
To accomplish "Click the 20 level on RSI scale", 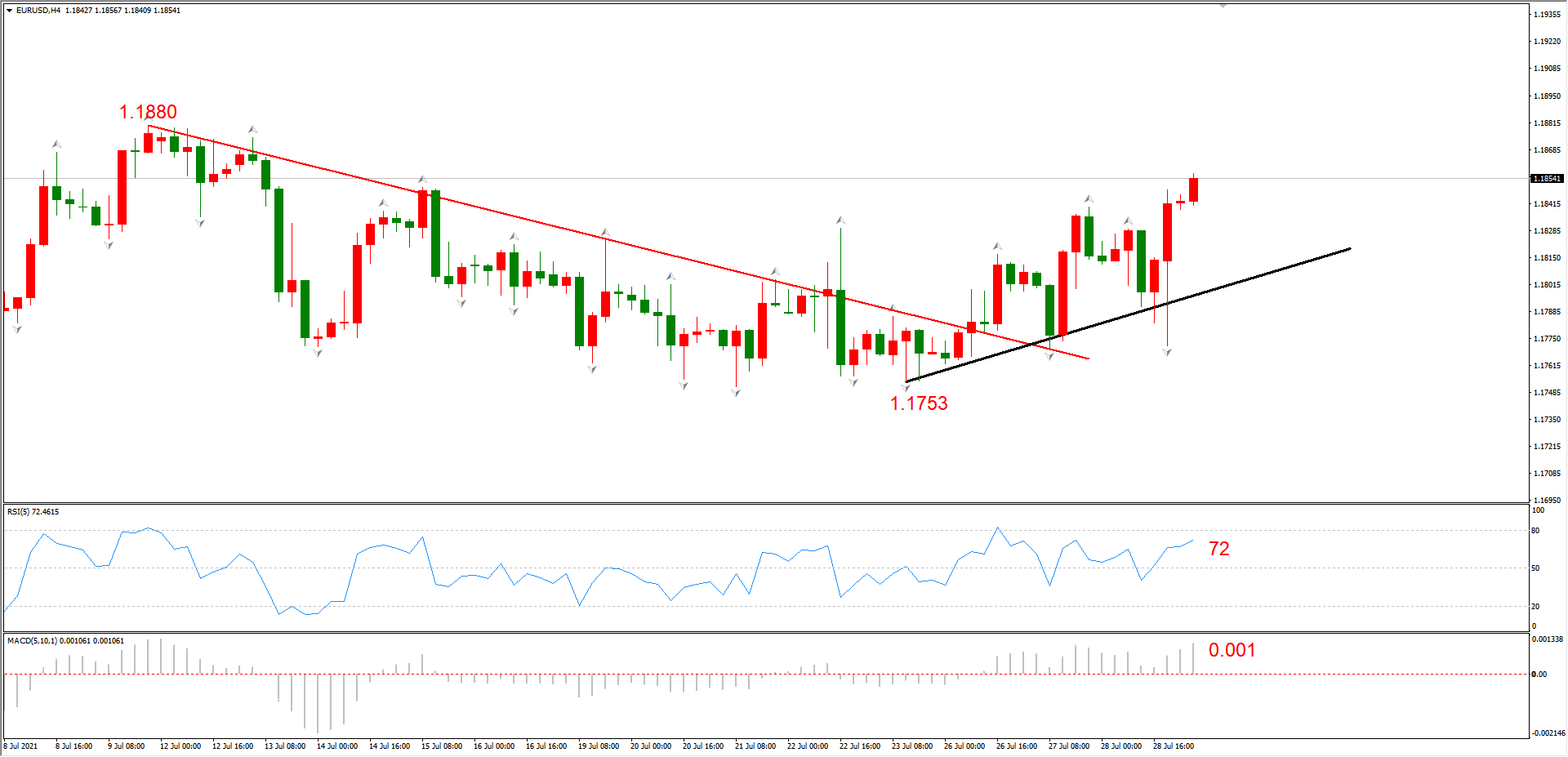I will [x=1535, y=607].
